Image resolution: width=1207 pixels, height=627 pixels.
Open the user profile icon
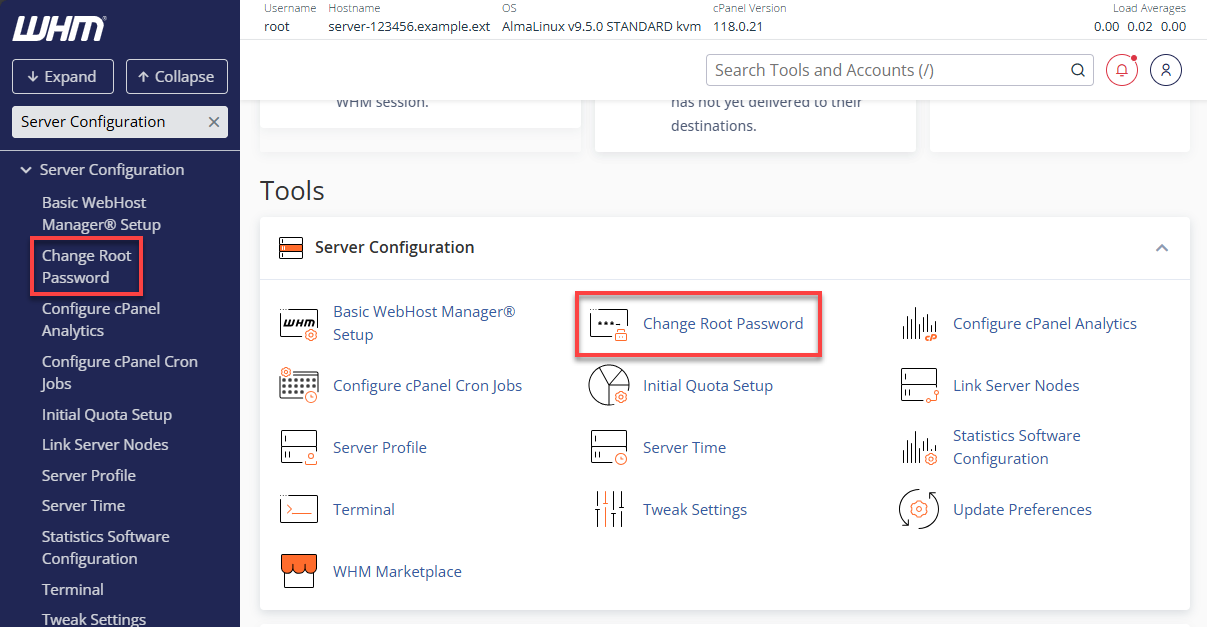tap(1166, 70)
